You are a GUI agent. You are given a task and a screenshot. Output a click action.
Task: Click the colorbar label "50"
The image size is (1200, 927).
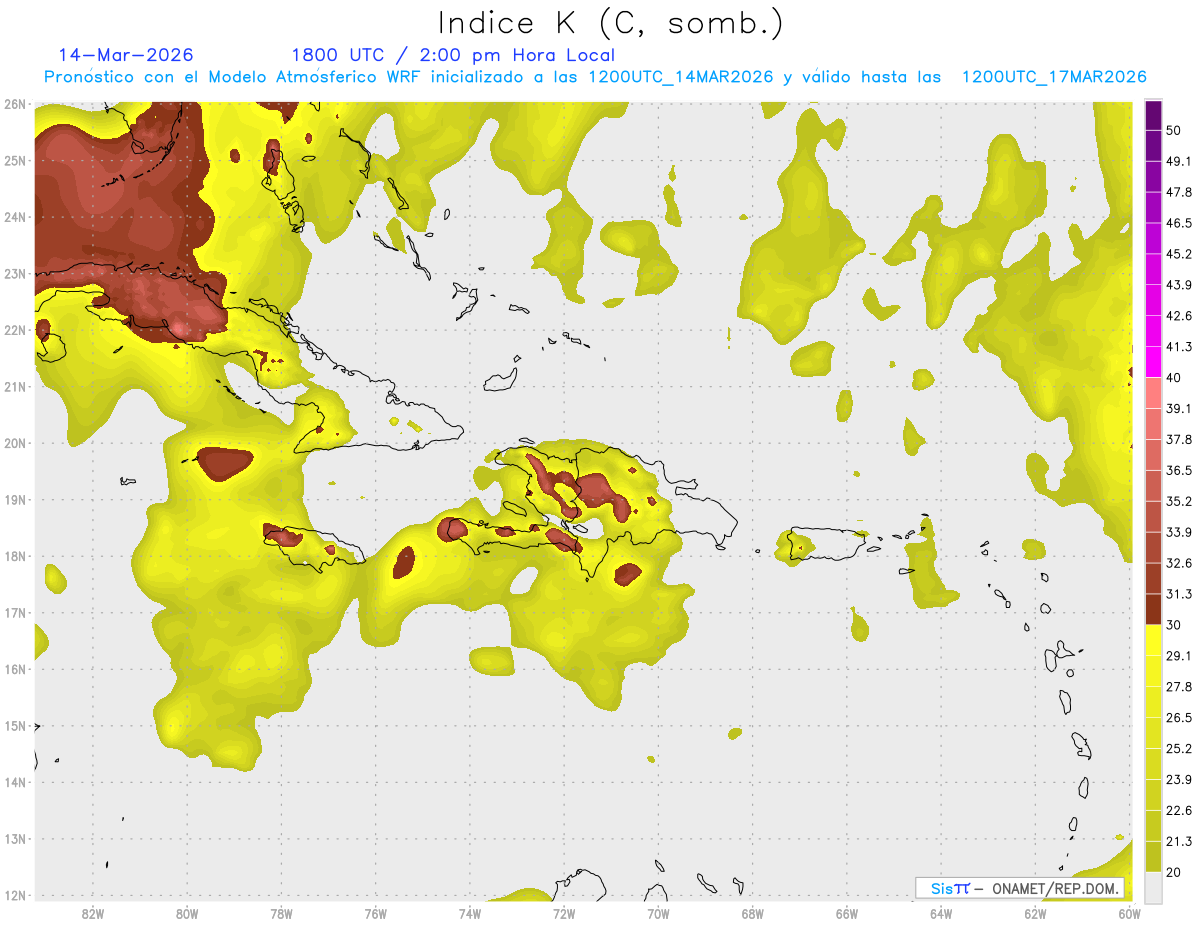point(1175,131)
